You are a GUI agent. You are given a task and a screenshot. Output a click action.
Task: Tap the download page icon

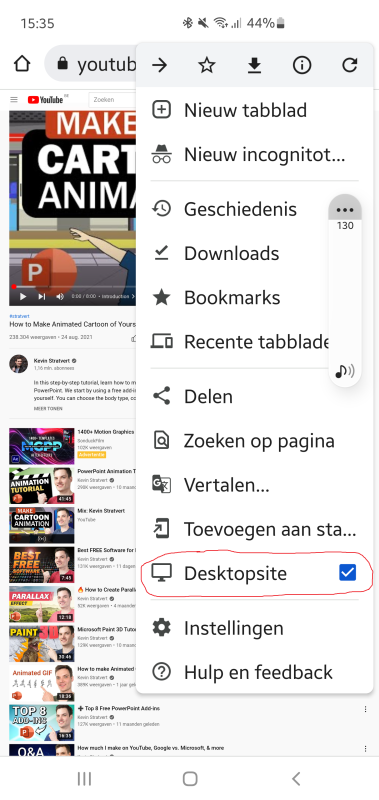click(x=254, y=65)
